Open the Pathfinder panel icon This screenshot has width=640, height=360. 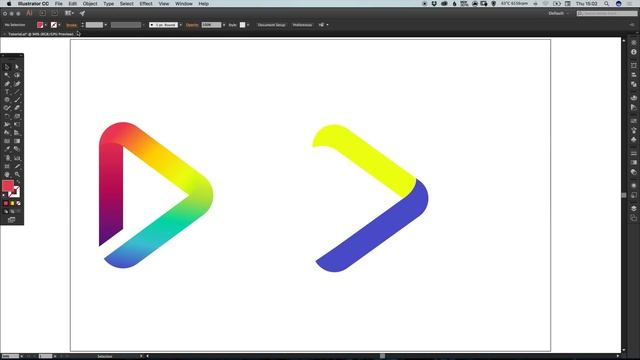point(633,84)
